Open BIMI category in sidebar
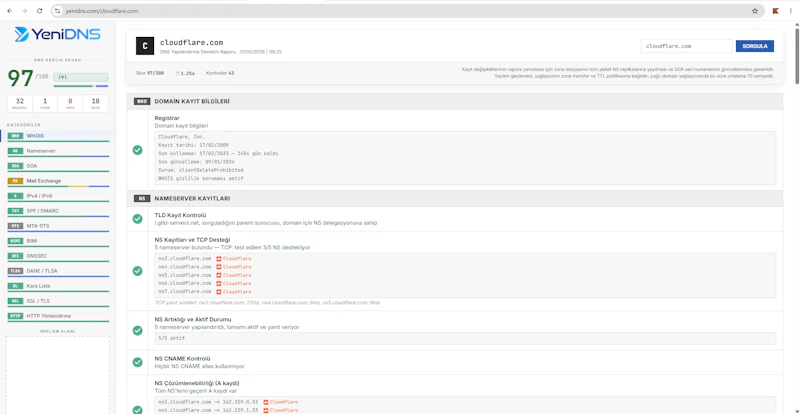This screenshot has width=800, height=414. click(x=58, y=241)
